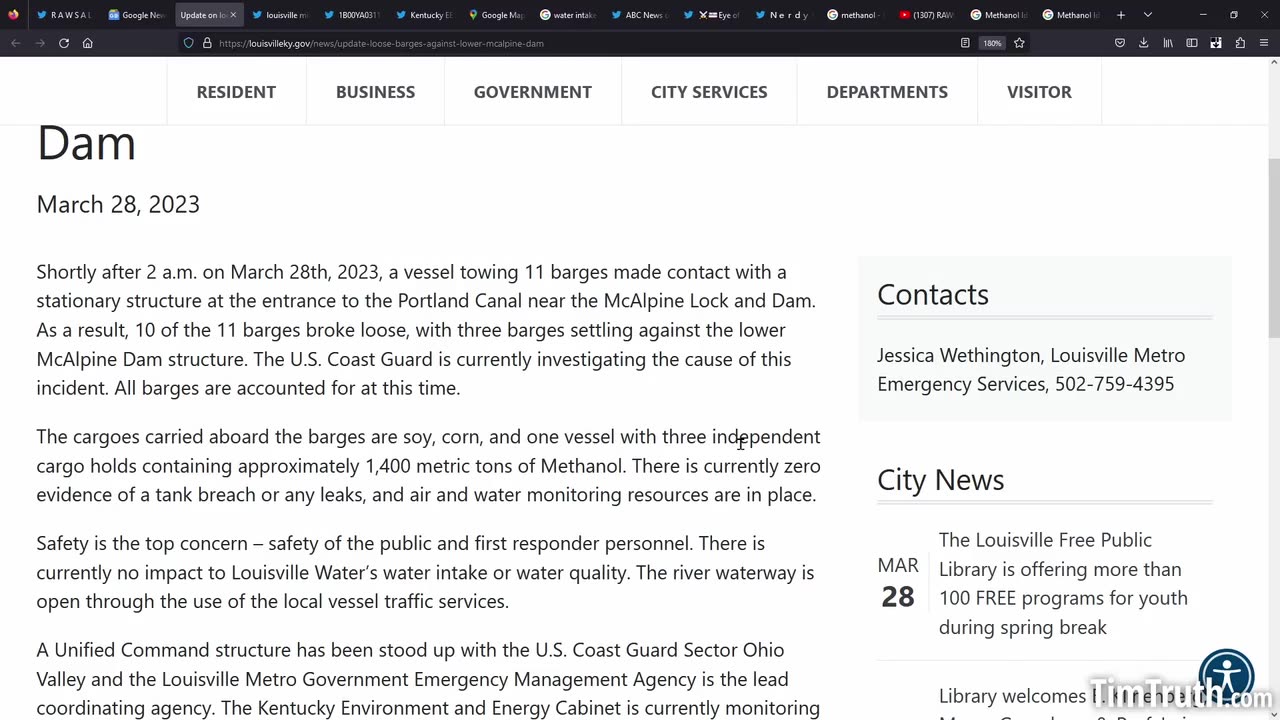The width and height of the screenshot is (1280, 720).
Task: Open the Free Public Library news link
Action: pyautogui.click(x=1063, y=583)
